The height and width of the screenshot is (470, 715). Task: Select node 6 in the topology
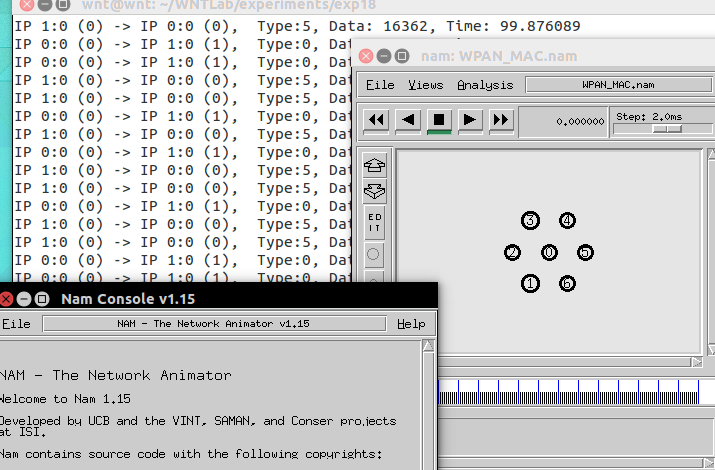pyautogui.click(x=567, y=284)
